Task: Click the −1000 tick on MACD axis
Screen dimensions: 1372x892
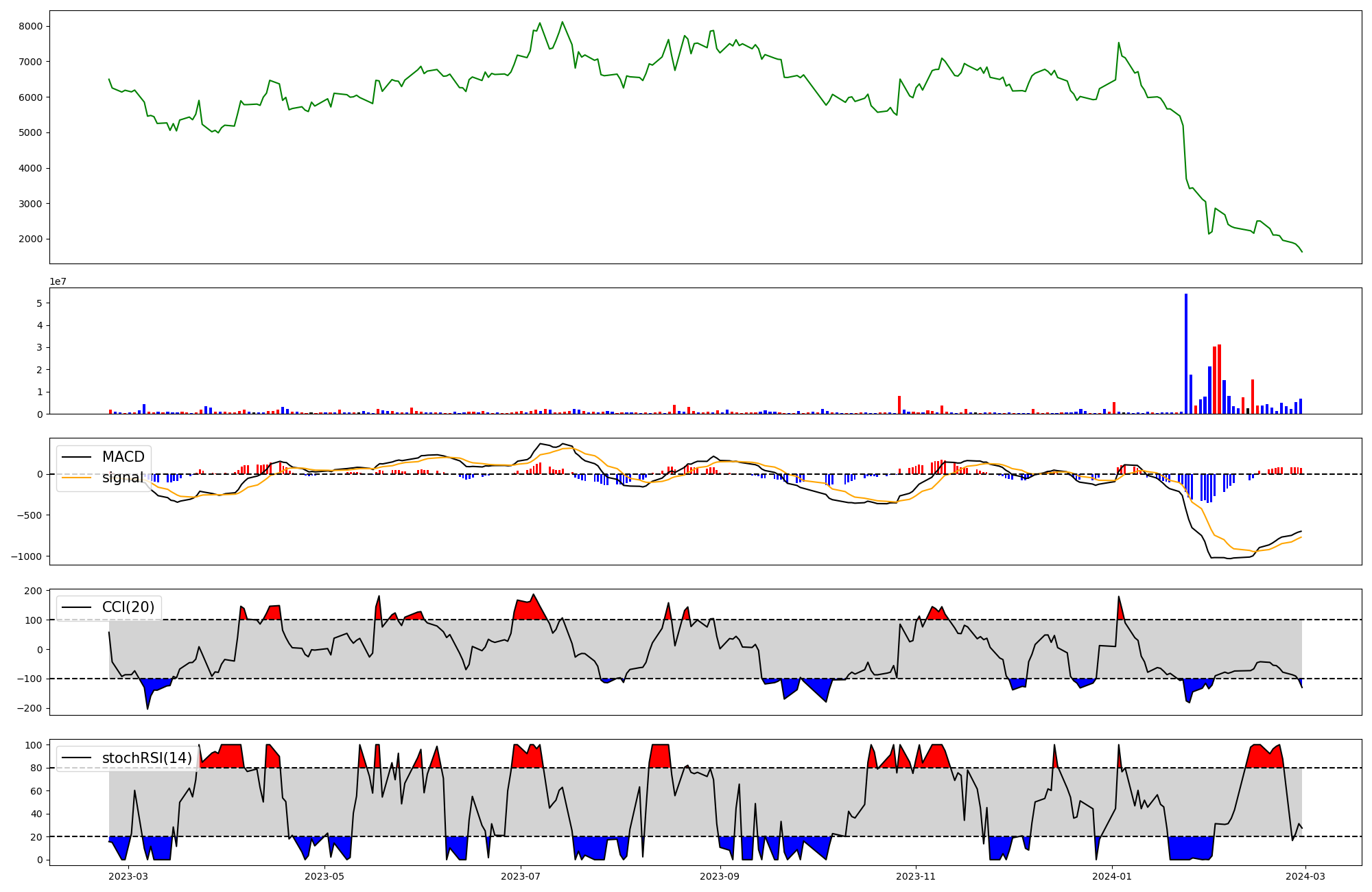Action: pos(27,556)
